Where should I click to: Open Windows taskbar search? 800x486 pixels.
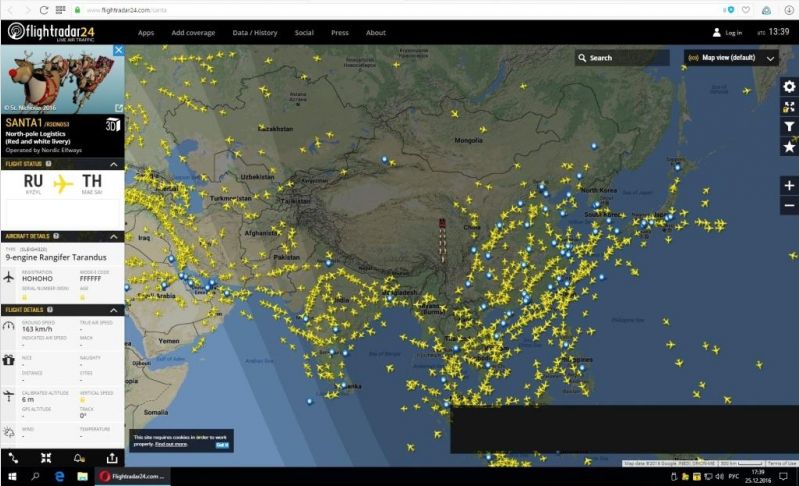tap(35, 476)
